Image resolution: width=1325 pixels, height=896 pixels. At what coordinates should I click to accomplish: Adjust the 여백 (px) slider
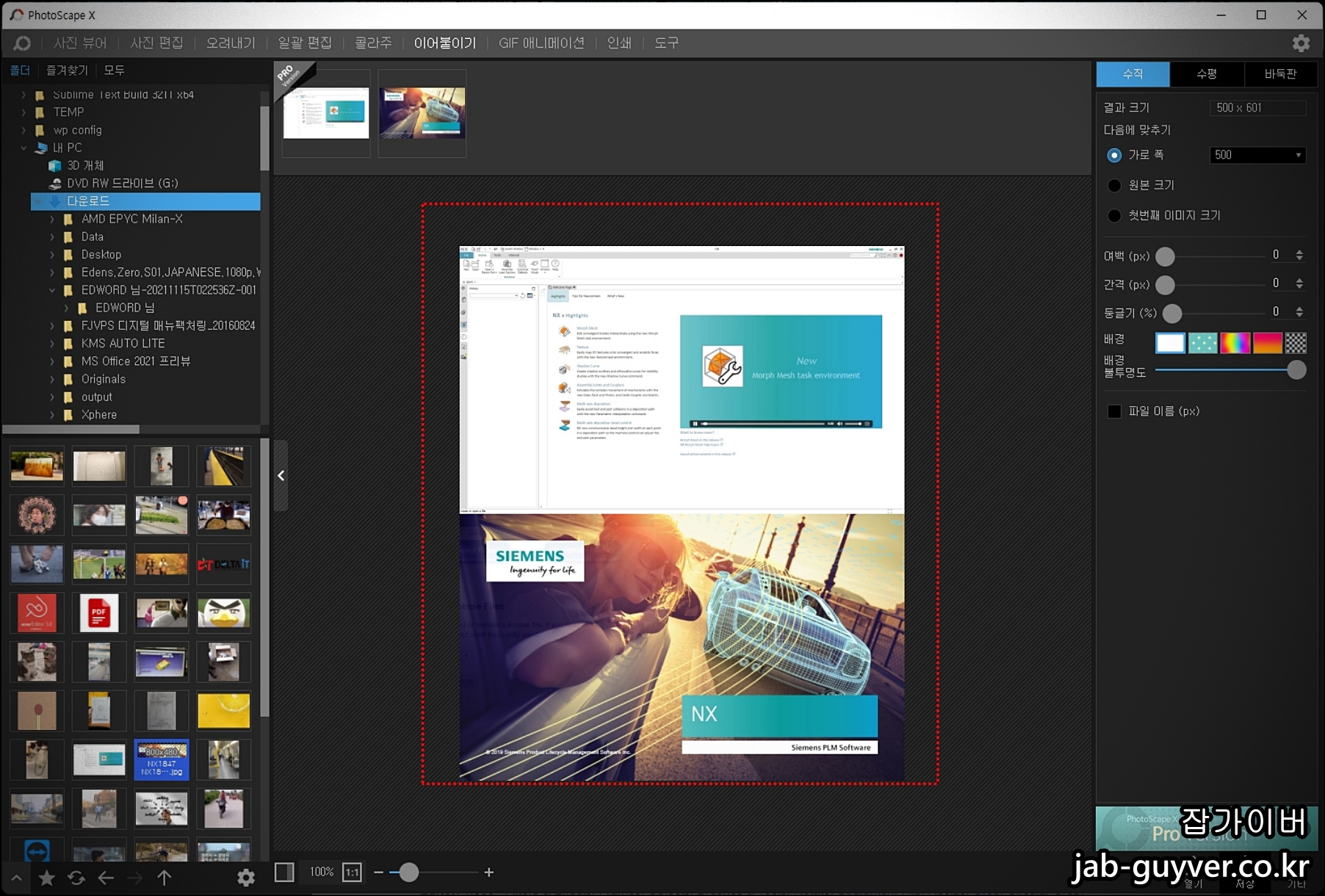(1165, 256)
